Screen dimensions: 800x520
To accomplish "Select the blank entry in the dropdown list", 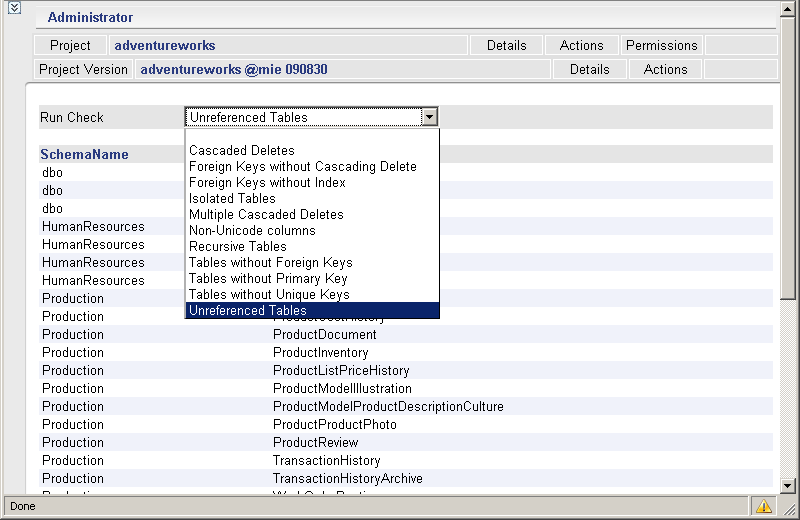I will (312, 136).
